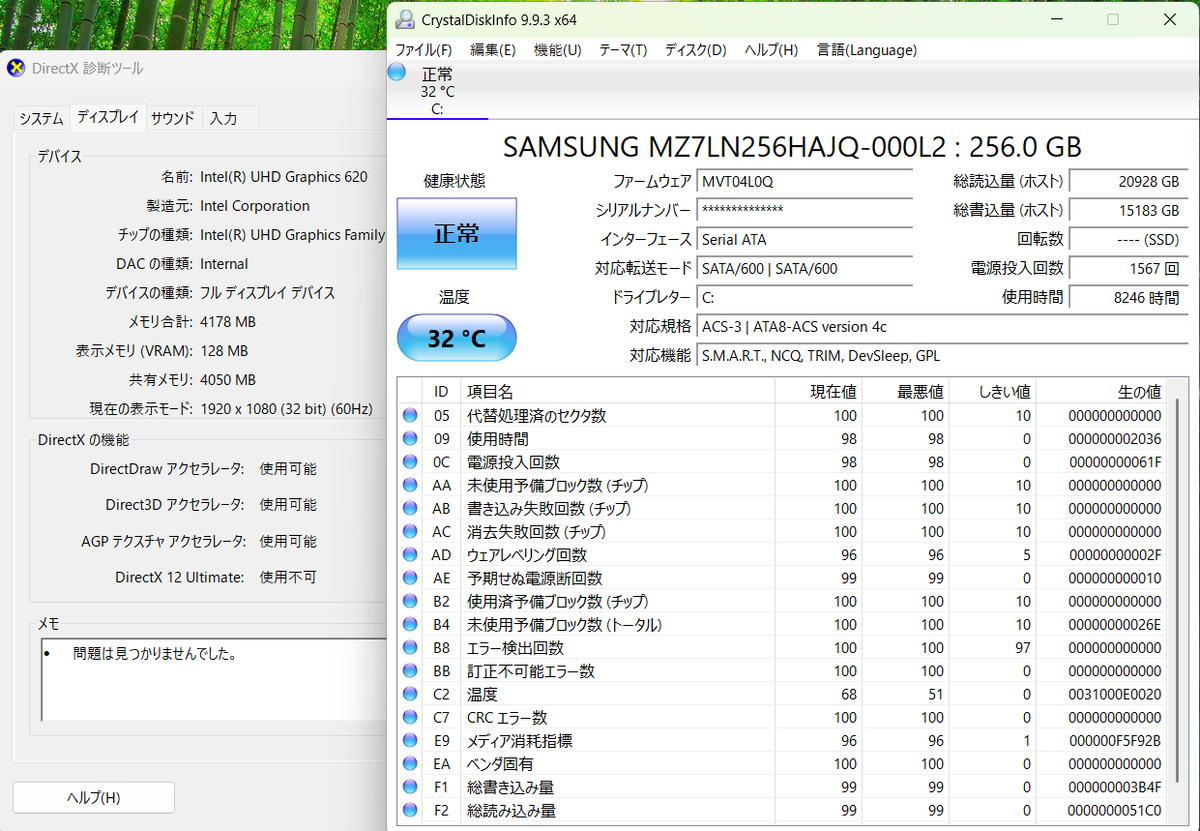Click power-on count value 1567 回
Viewport: 1200px width, 831px height.
(1129, 268)
